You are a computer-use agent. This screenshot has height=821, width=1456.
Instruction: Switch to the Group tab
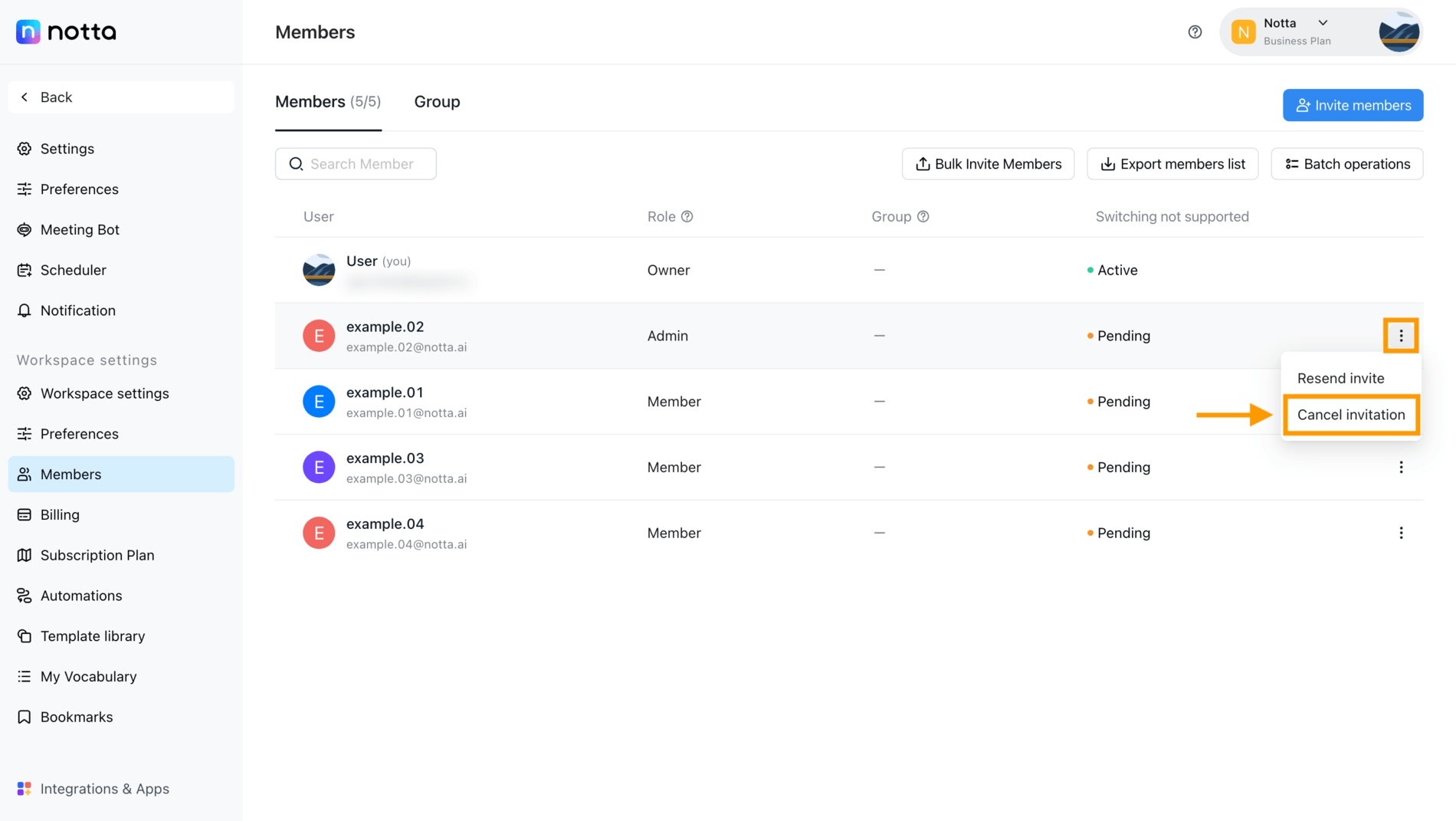coord(437,102)
